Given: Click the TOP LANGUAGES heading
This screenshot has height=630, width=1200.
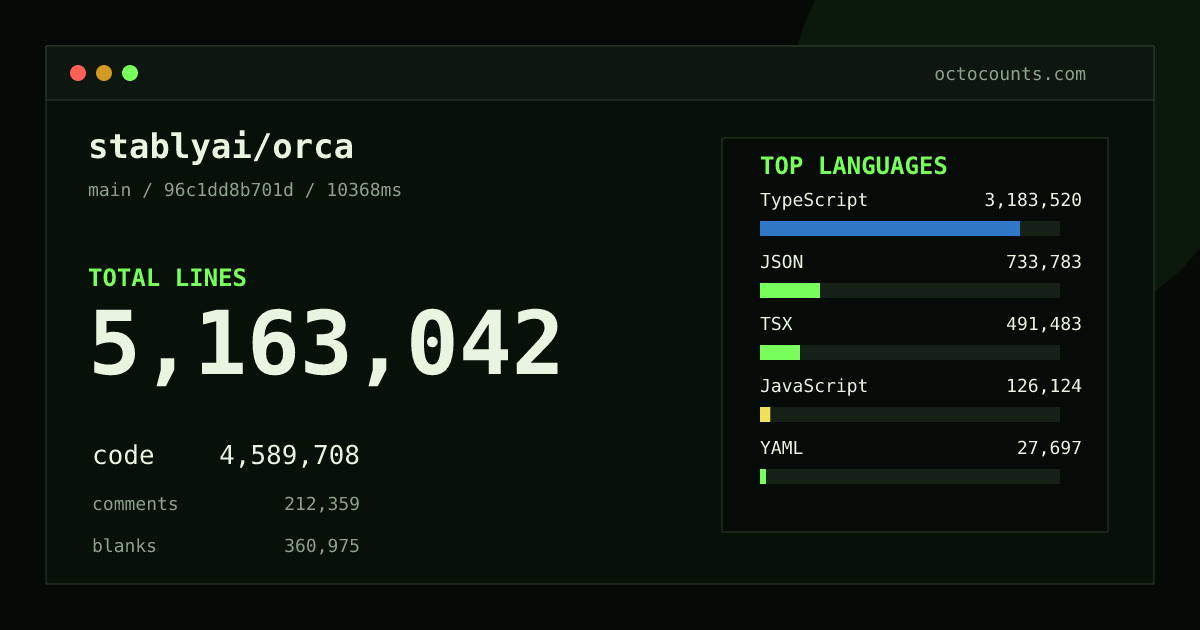Looking at the screenshot, I should point(853,166).
